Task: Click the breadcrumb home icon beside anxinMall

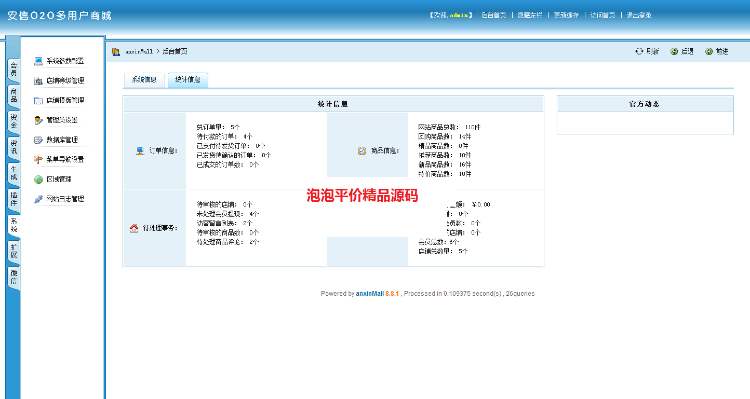Action: click(116, 52)
